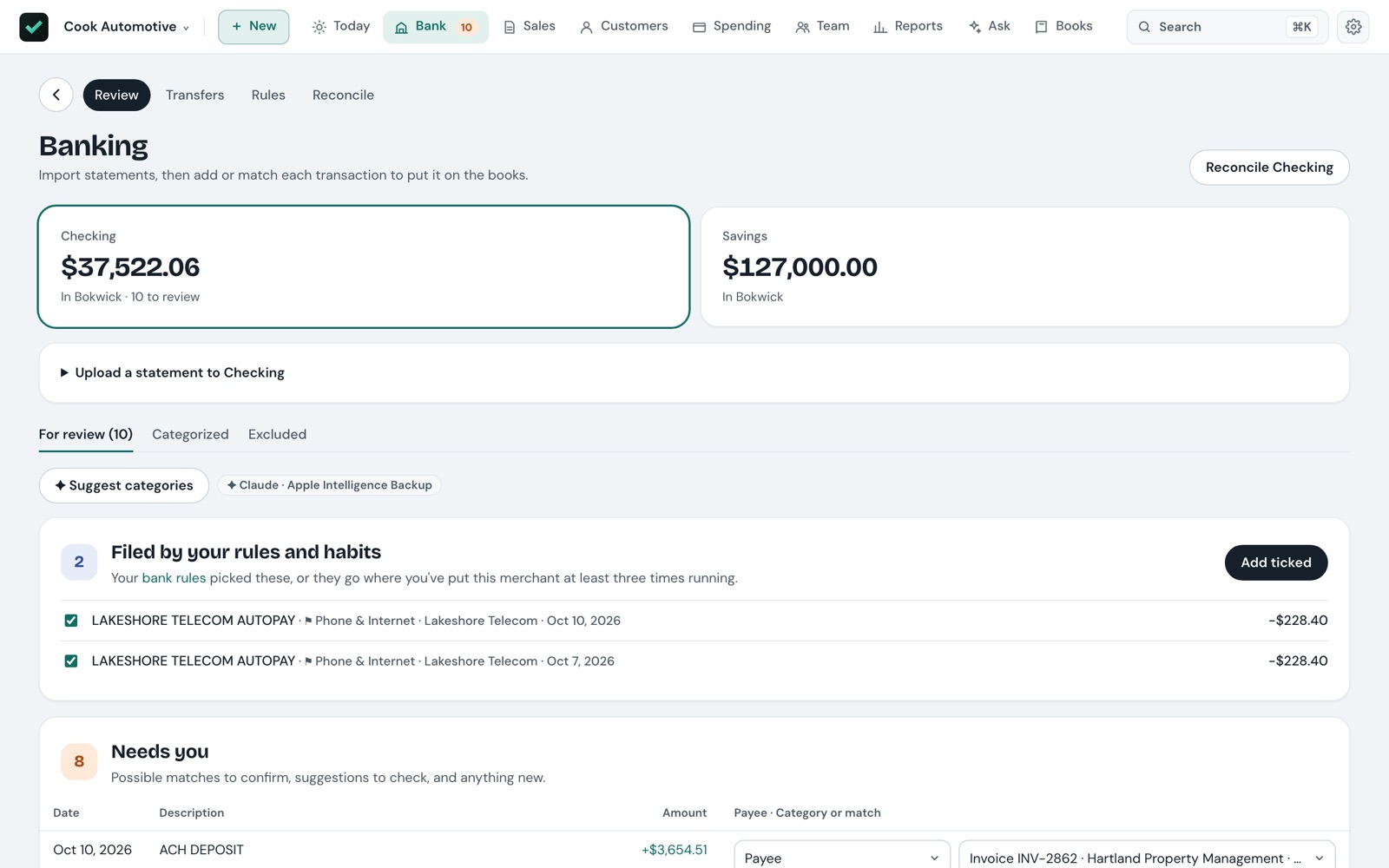Screen dimensions: 1389x868
Task: Click Add ticked button
Action: tap(1275, 562)
